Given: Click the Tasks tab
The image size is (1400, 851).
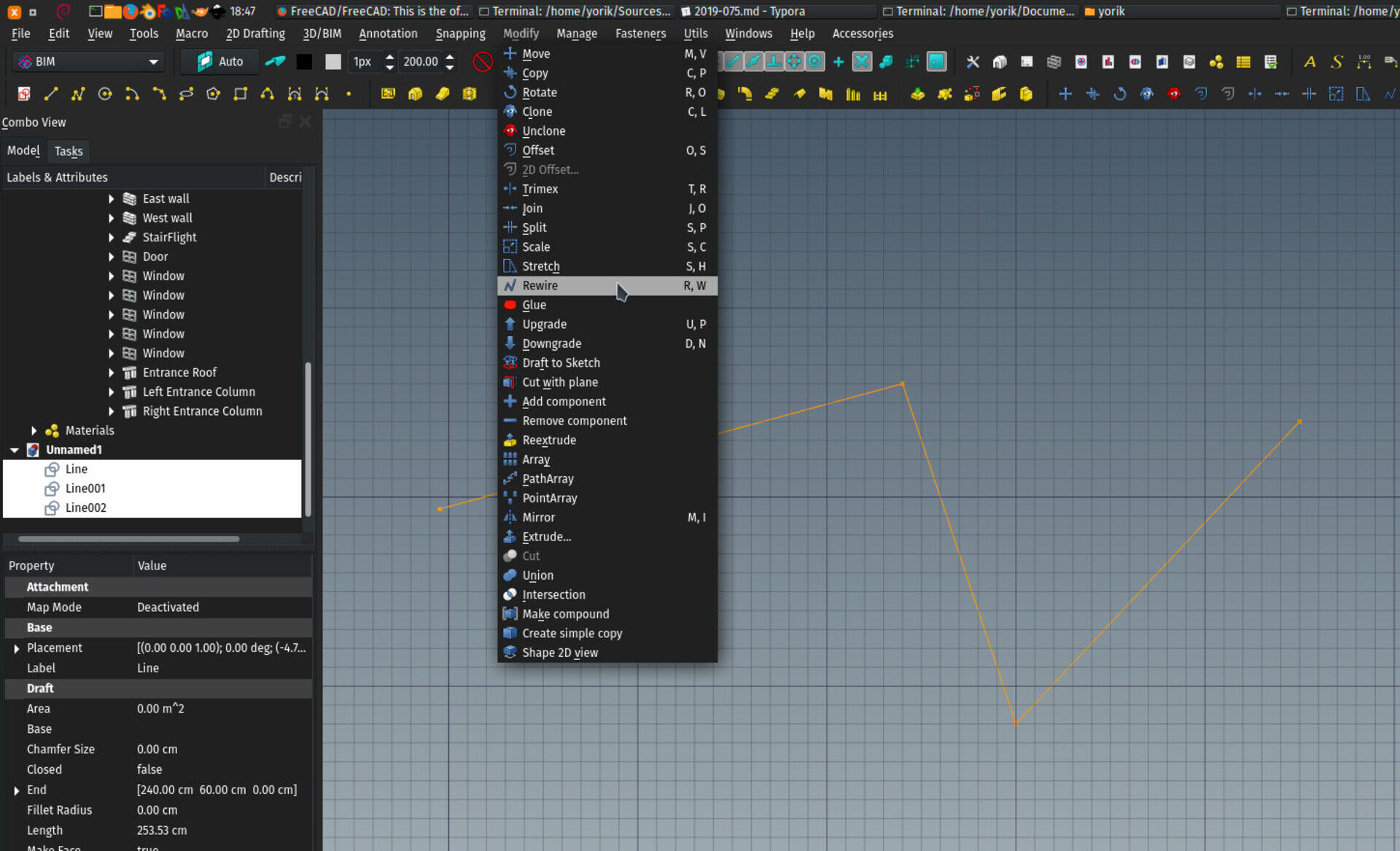Looking at the screenshot, I should click(x=67, y=151).
